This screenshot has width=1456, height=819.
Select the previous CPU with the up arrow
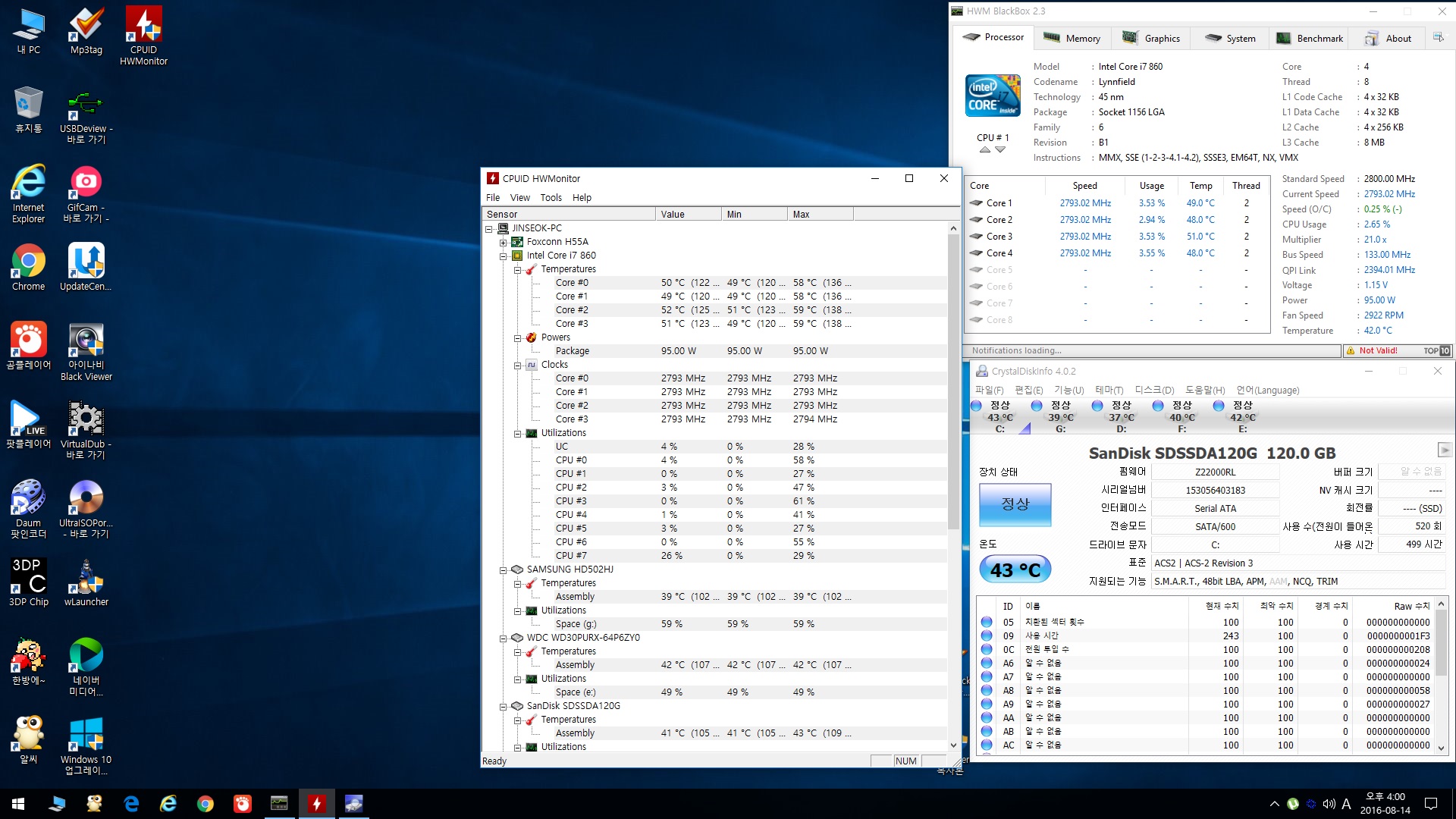(x=984, y=150)
